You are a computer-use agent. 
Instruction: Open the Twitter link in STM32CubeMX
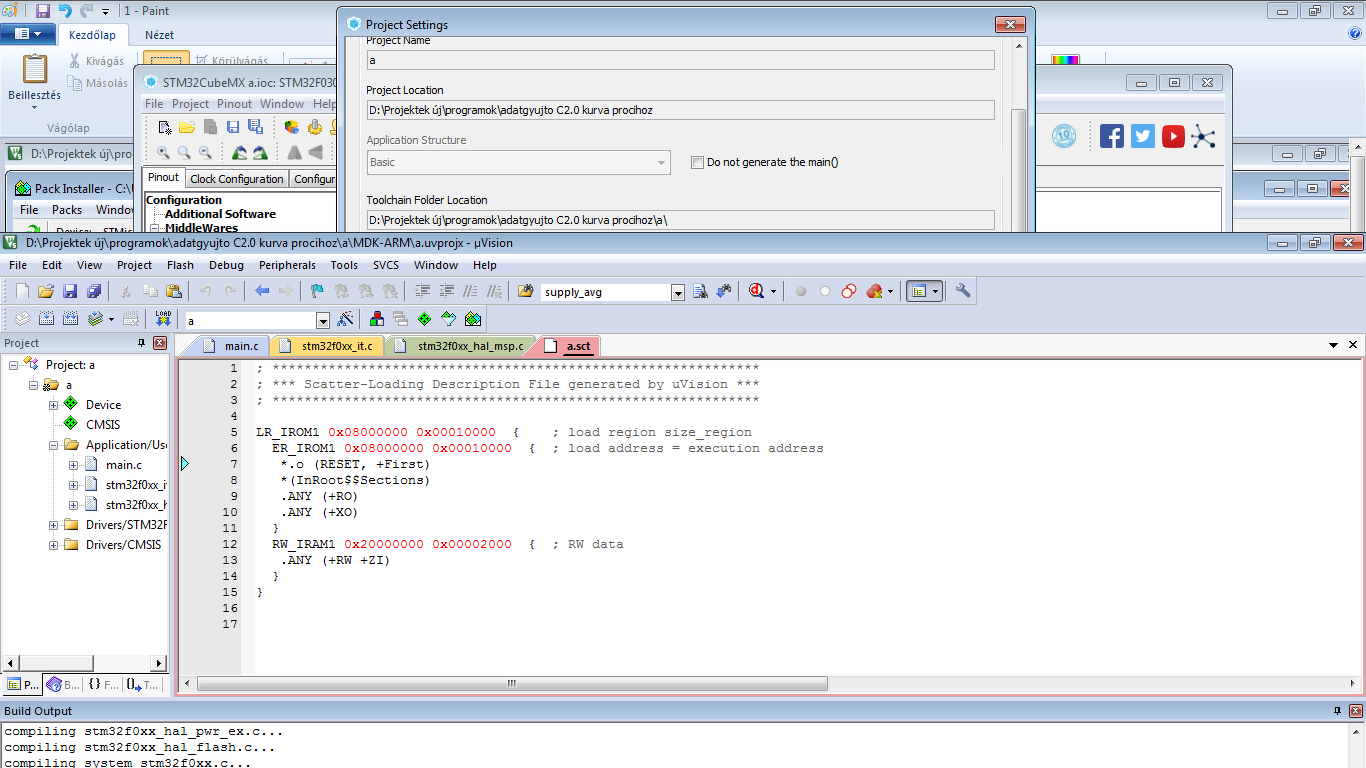click(x=1143, y=136)
